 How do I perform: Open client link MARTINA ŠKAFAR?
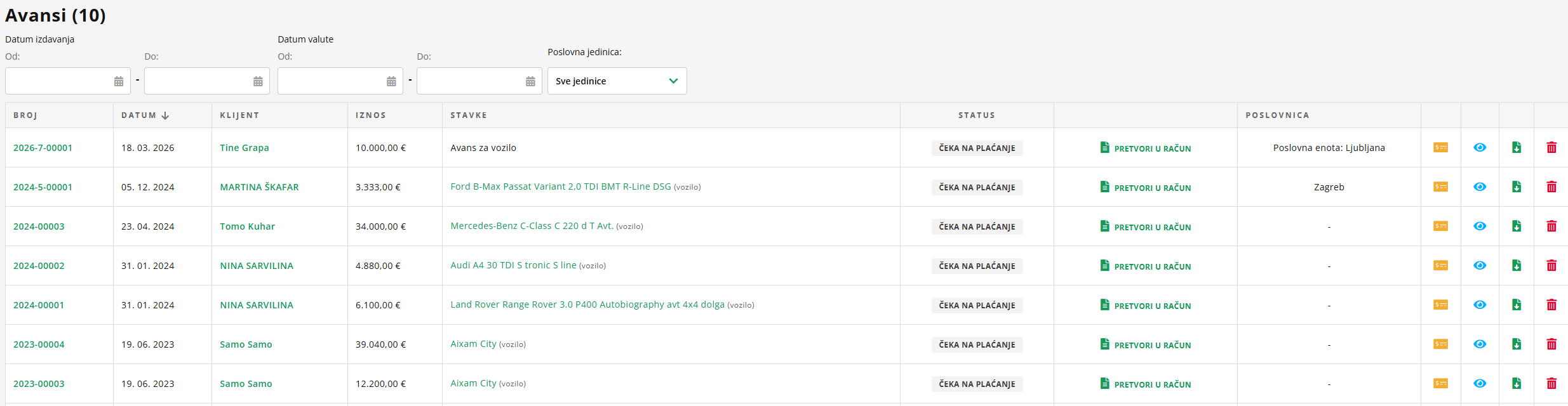click(x=259, y=187)
